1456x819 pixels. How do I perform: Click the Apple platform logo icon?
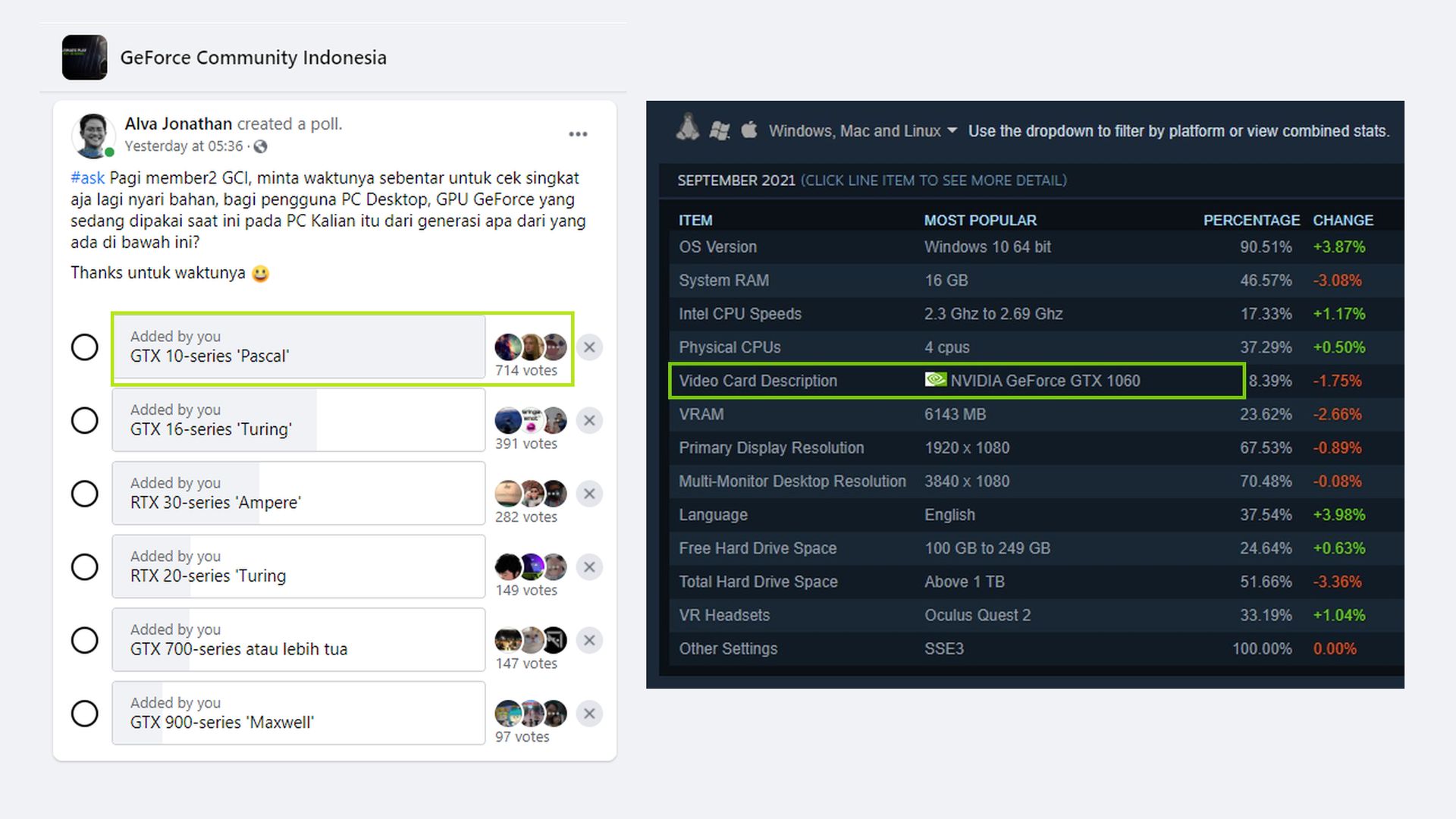[749, 130]
